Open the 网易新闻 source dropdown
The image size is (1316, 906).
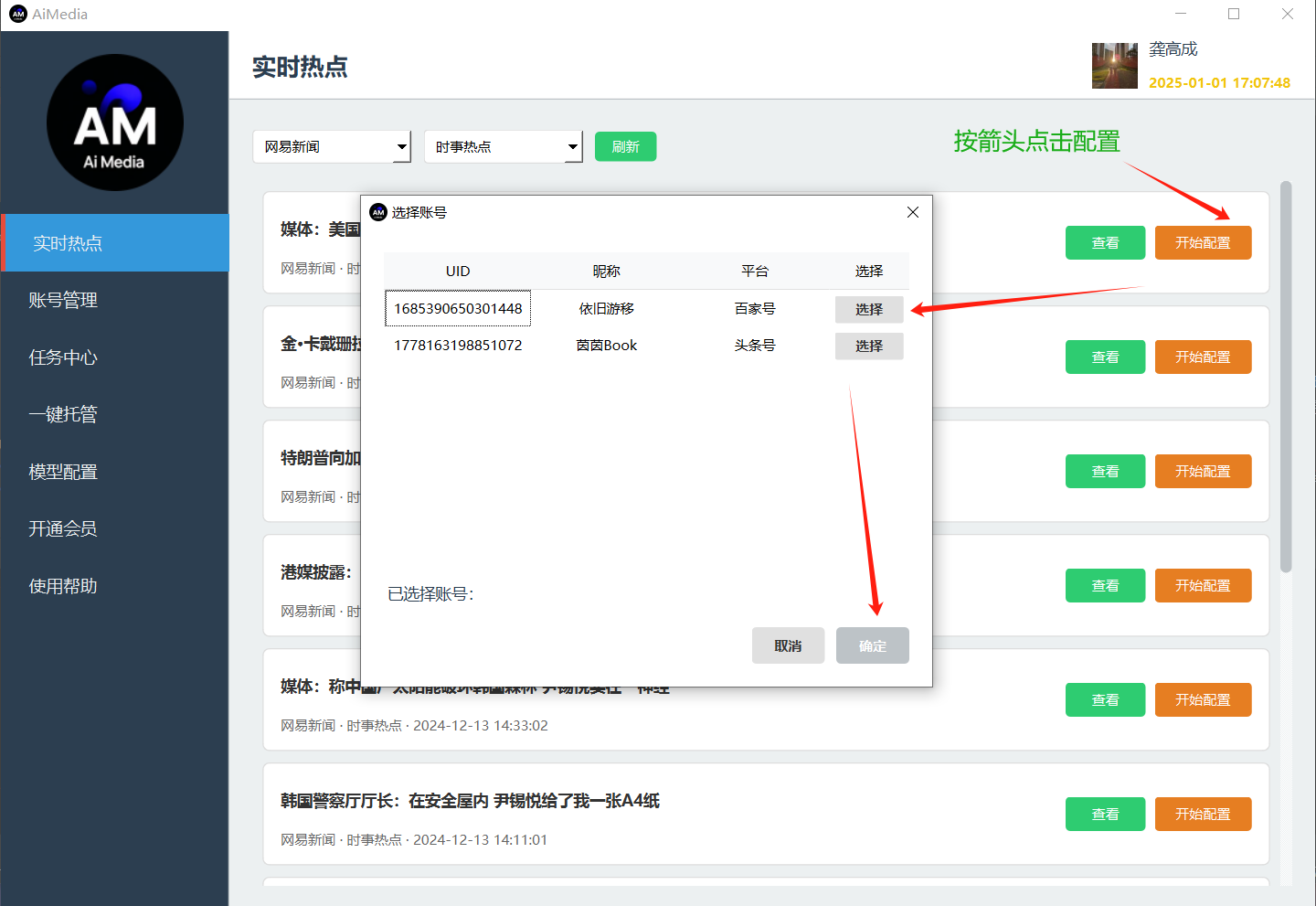click(331, 146)
